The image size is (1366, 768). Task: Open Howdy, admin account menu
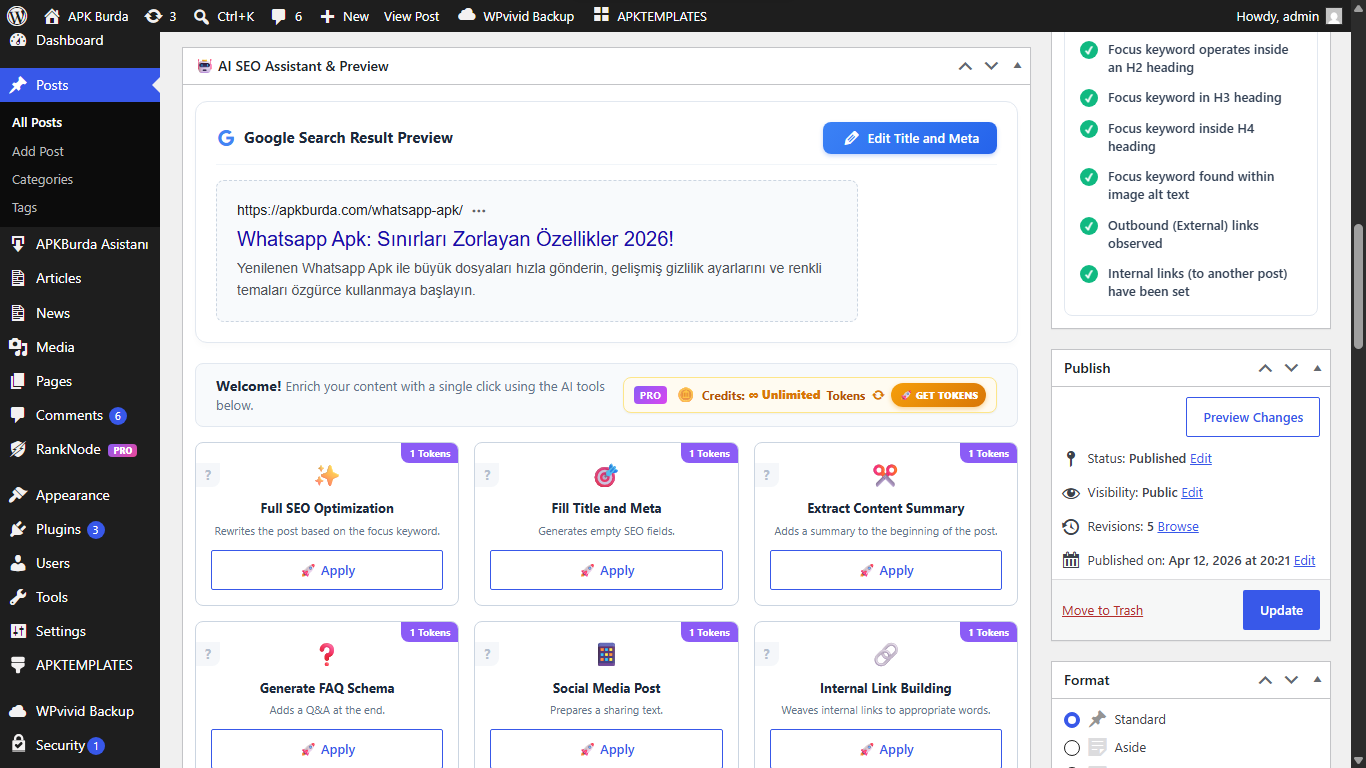(x=1289, y=16)
